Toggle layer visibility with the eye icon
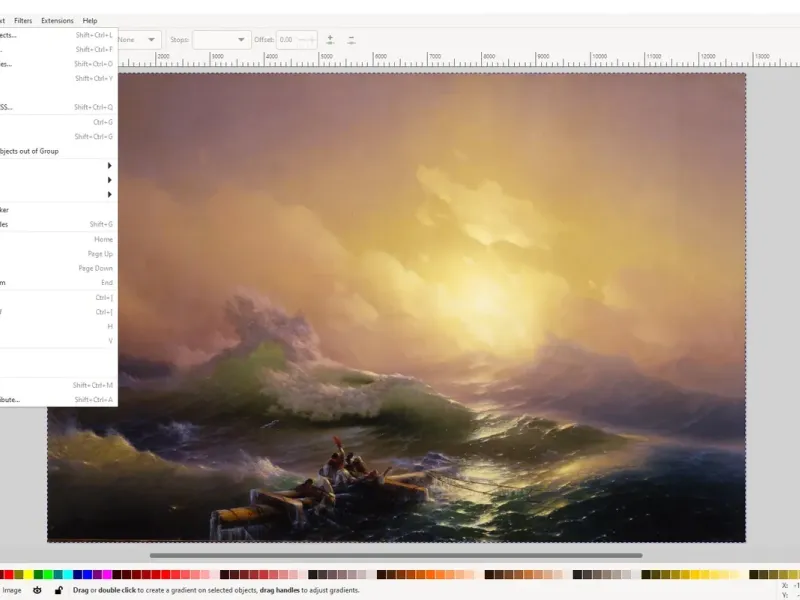 point(37,590)
